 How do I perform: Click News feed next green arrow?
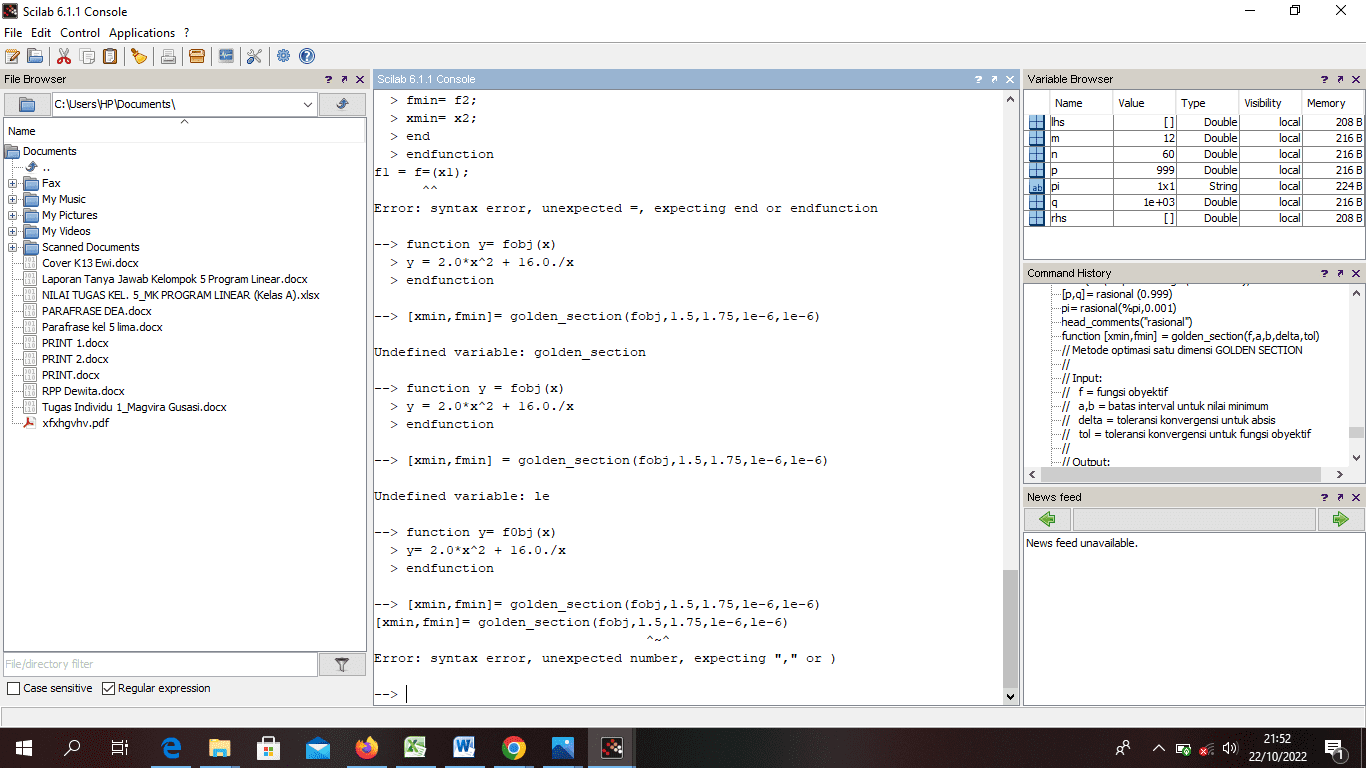pyautogui.click(x=1340, y=519)
